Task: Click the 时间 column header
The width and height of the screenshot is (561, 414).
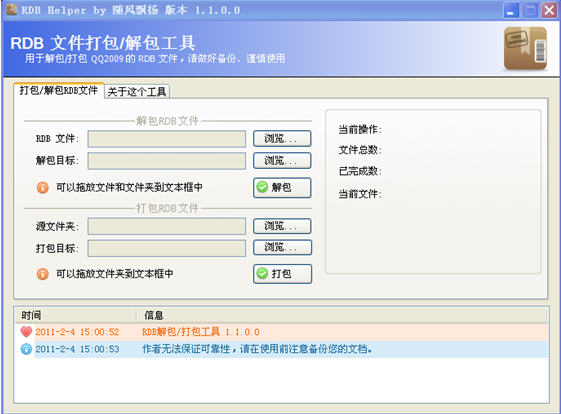Action: 76,315
